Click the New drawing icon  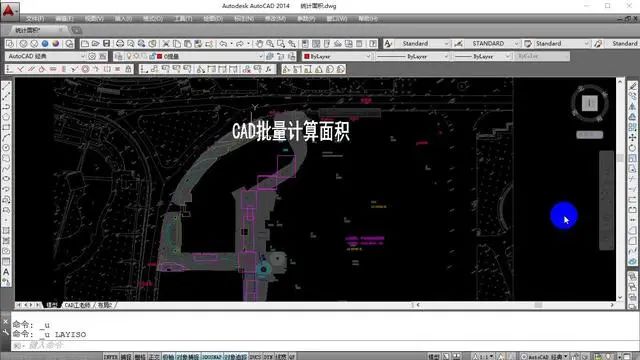[x=85, y=44]
